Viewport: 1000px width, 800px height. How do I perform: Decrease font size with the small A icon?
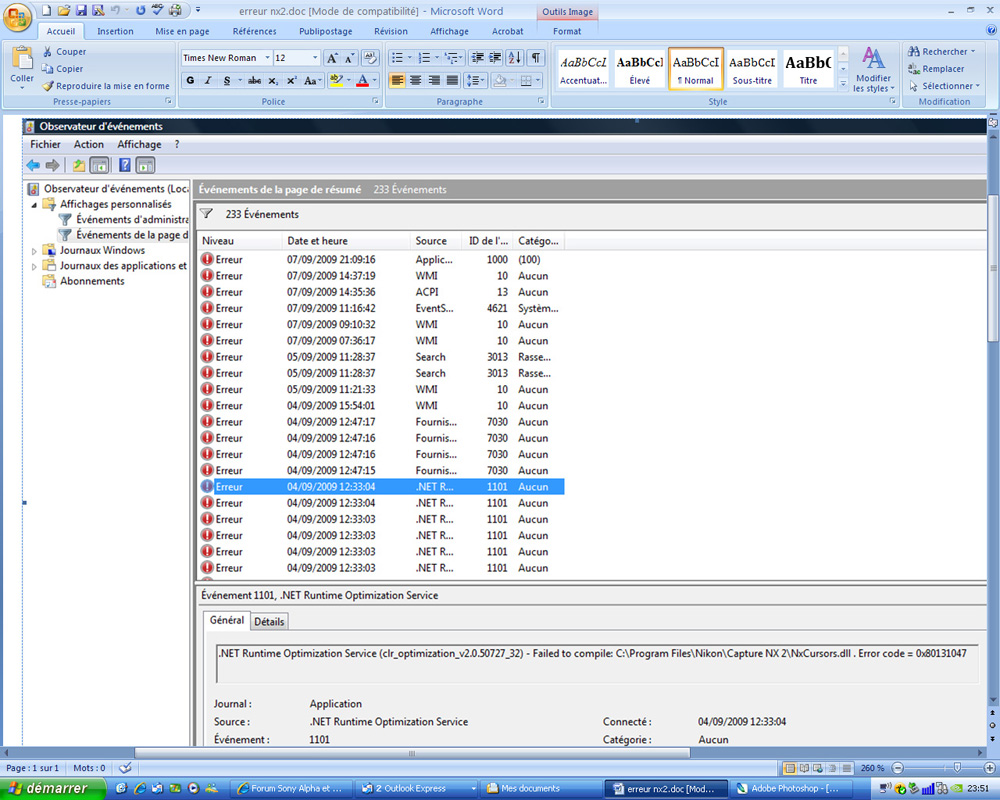349,58
